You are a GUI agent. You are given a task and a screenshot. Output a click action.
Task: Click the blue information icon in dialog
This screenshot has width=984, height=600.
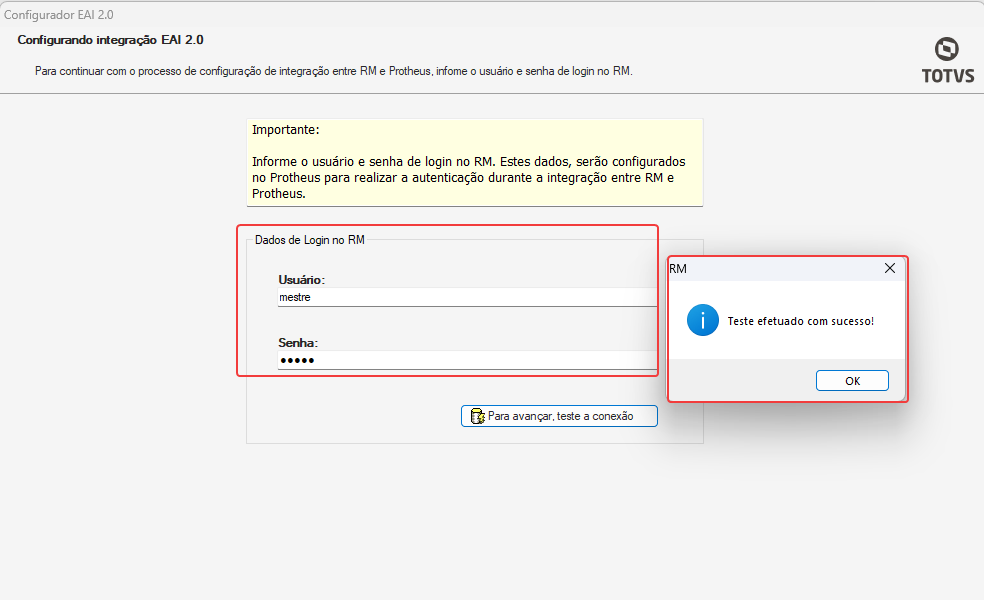[x=702, y=320]
